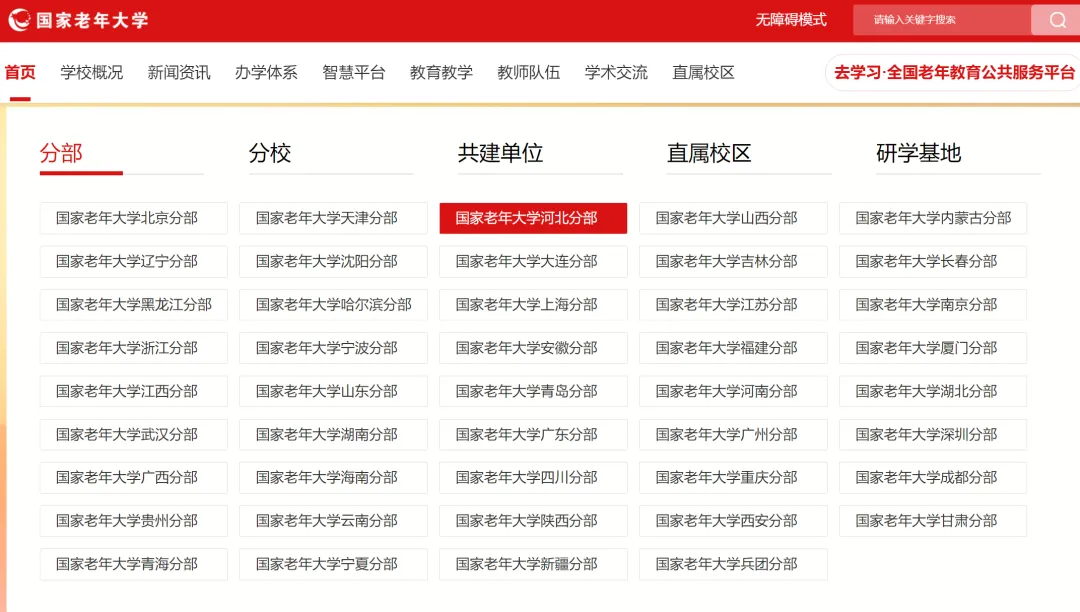Switch to the 直属校区 section tab
This screenshot has height=612, width=1080.
click(x=709, y=153)
